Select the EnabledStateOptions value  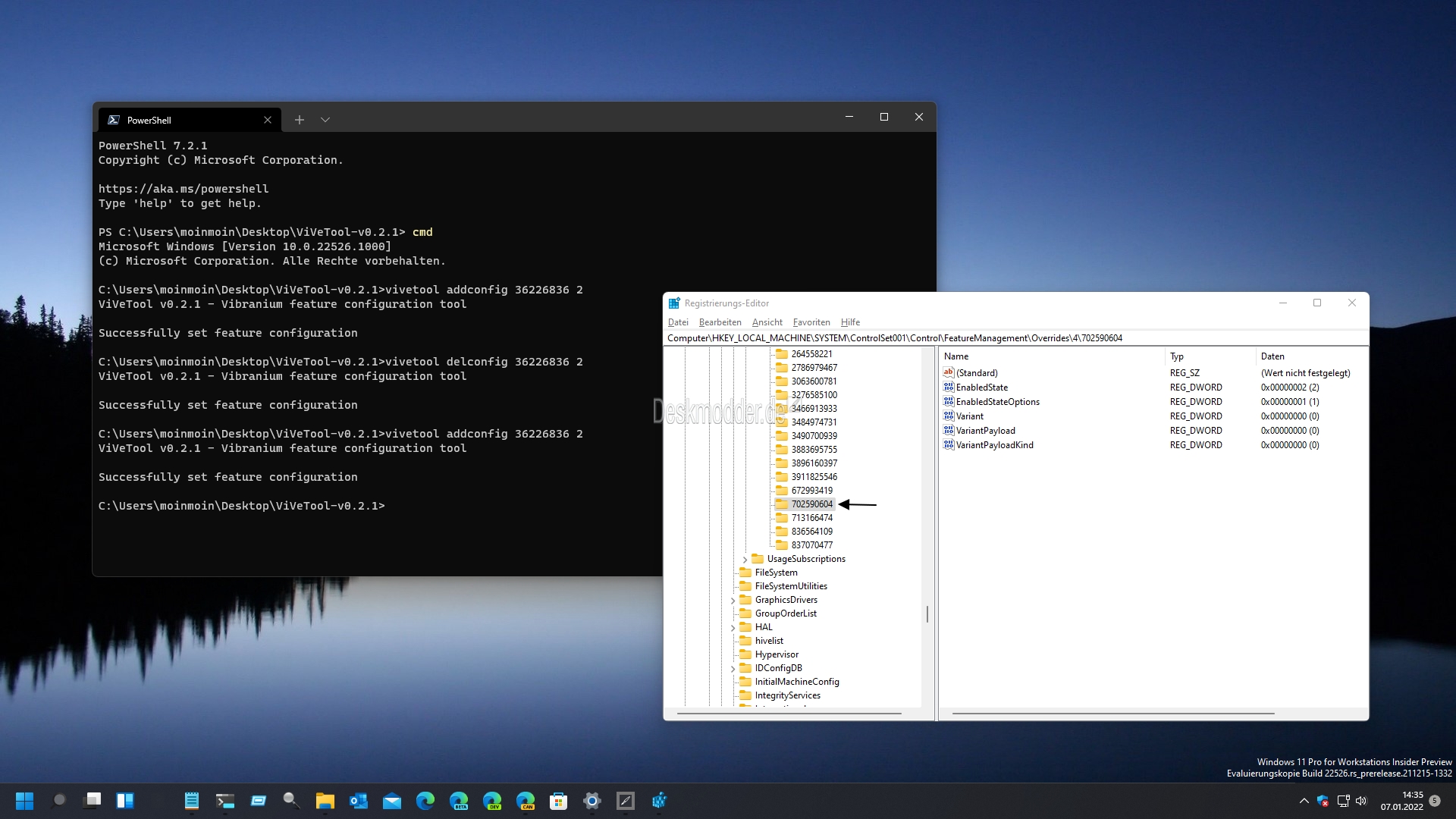[991, 402]
